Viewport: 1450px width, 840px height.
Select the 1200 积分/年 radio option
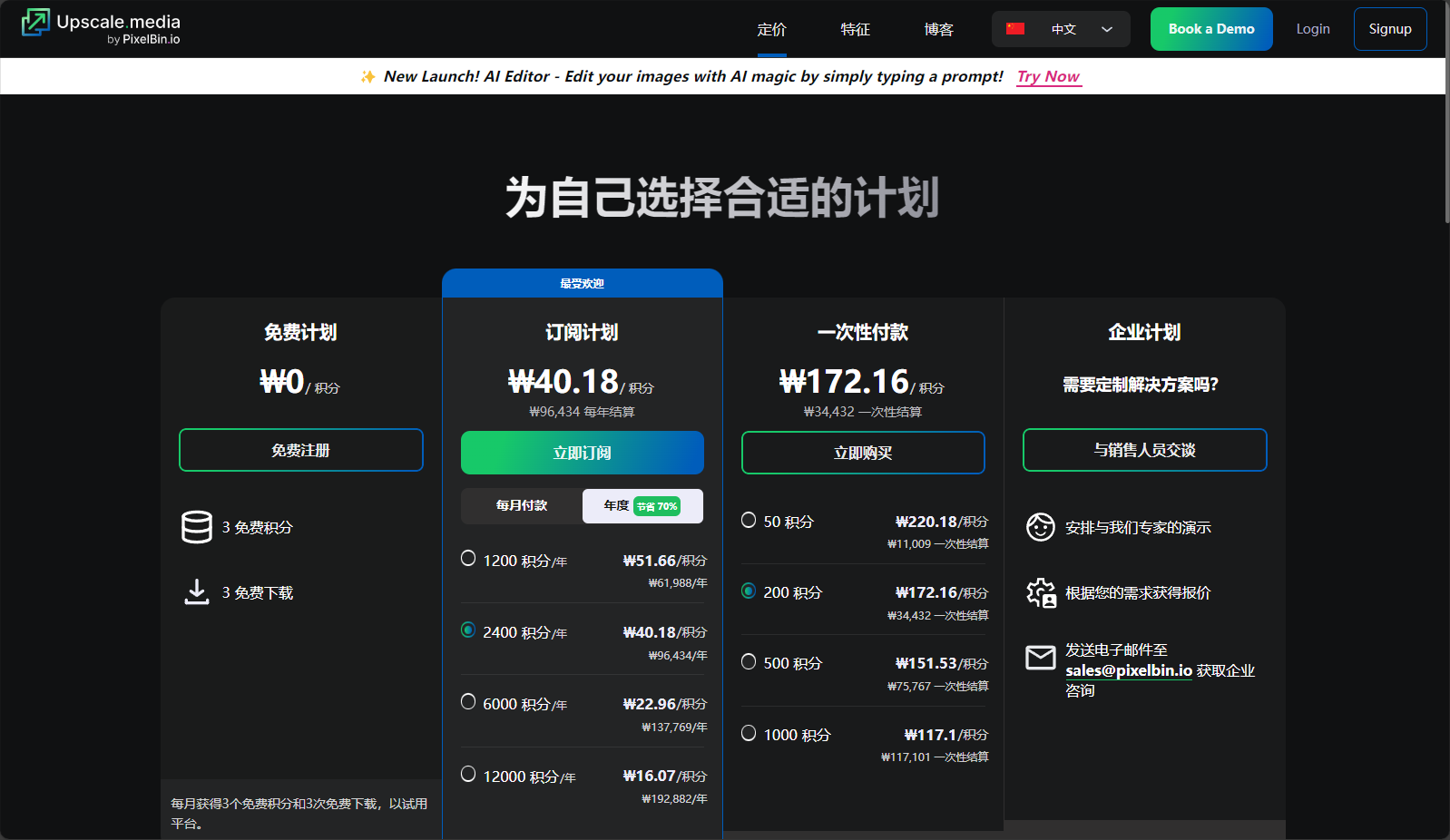[x=468, y=558]
